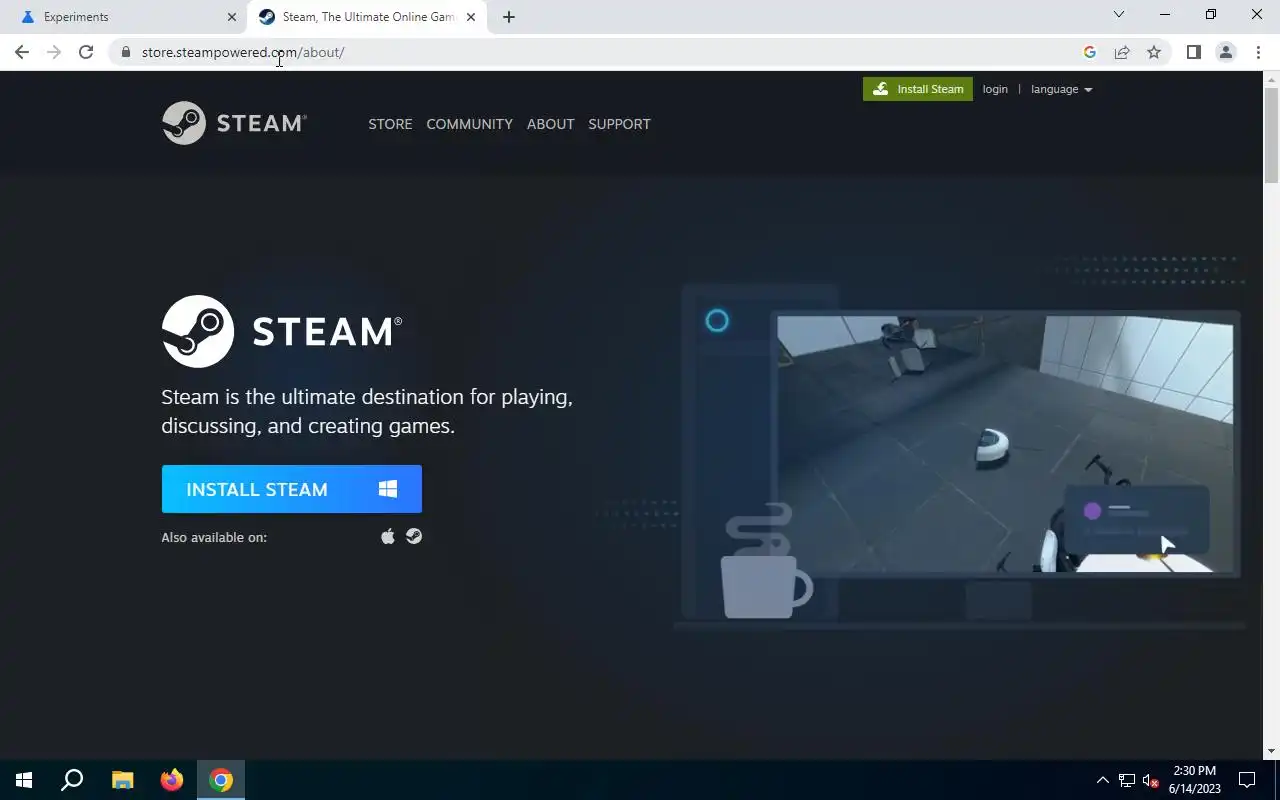This screenshot has height=800, width=1280.
Task: Click the green Install Steam button
Action: (918, 89)
